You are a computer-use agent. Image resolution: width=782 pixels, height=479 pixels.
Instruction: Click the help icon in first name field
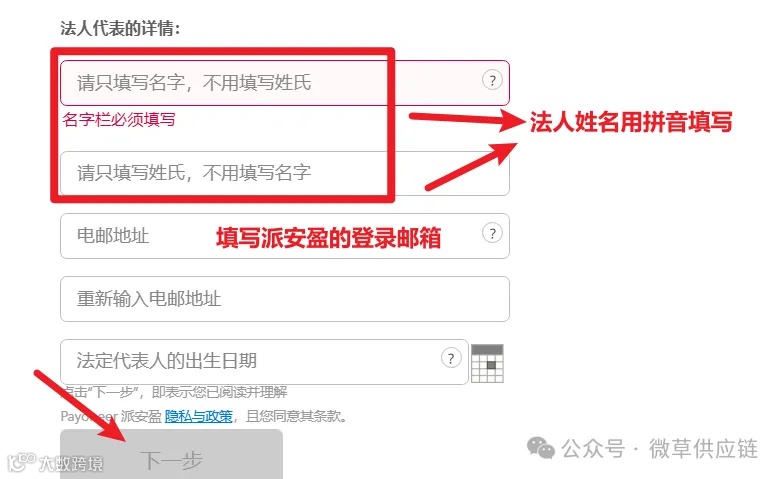492,80
